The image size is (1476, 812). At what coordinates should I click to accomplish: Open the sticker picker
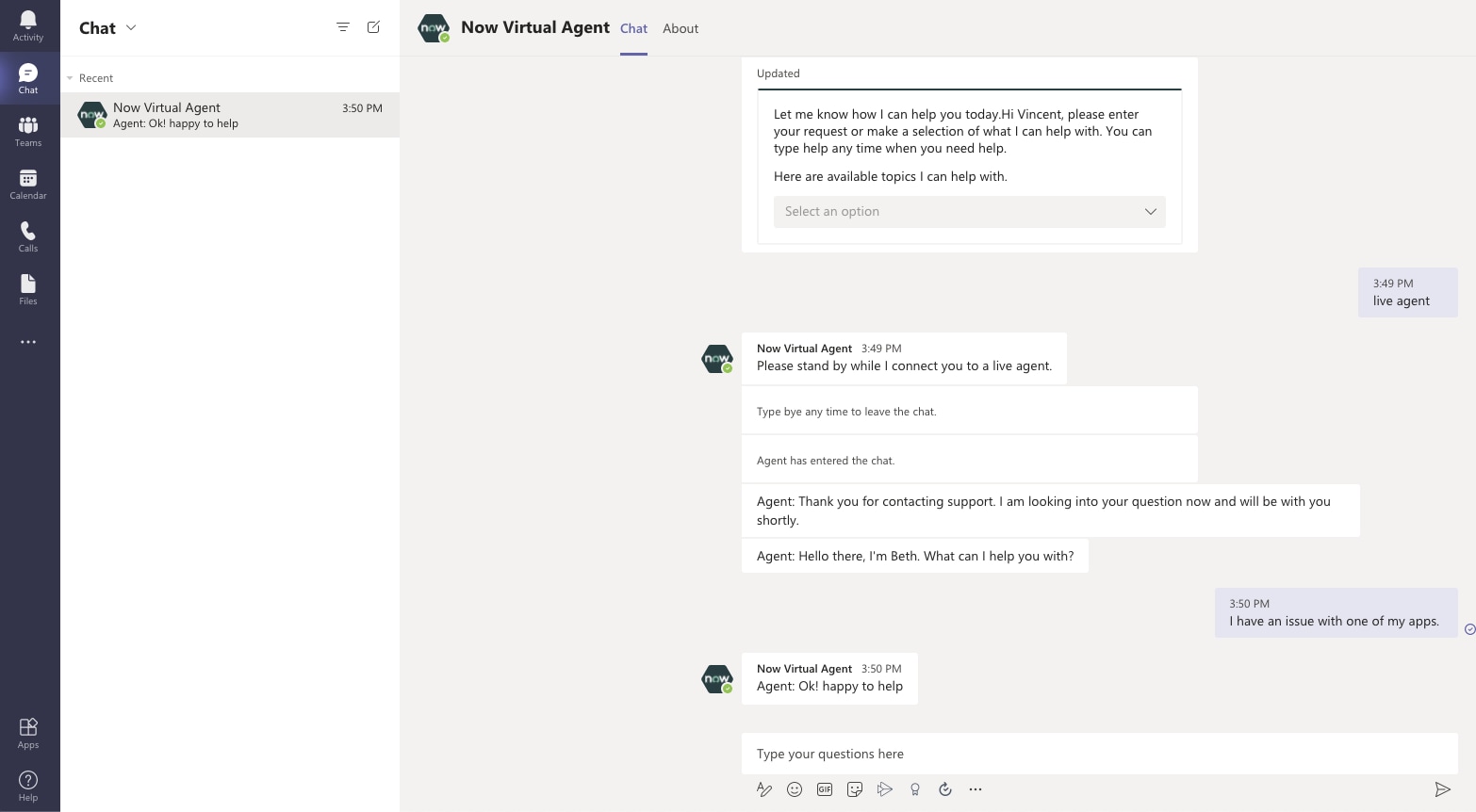[855, 789]
